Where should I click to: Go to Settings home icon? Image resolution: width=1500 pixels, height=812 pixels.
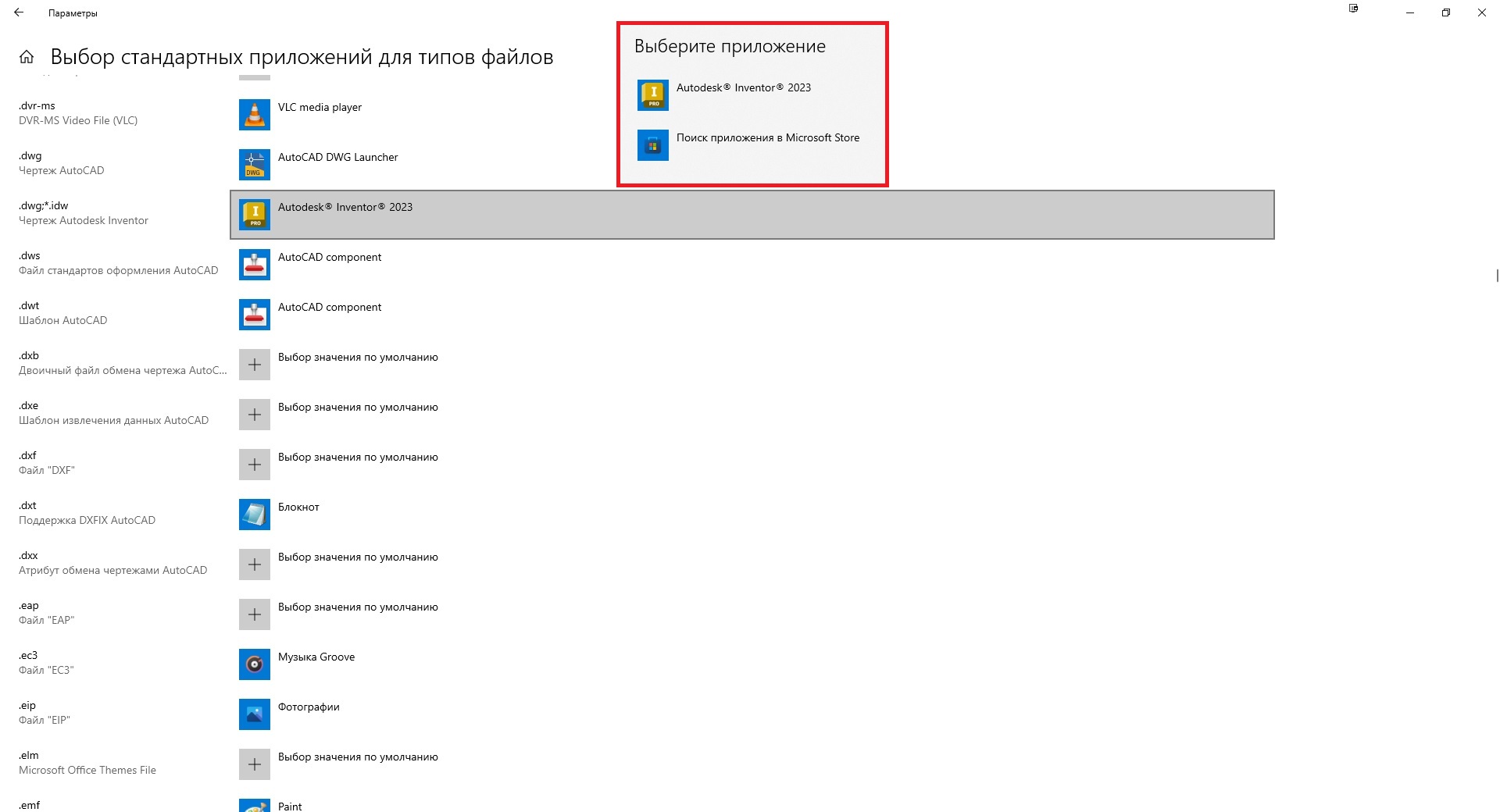[x=27, y=57]
